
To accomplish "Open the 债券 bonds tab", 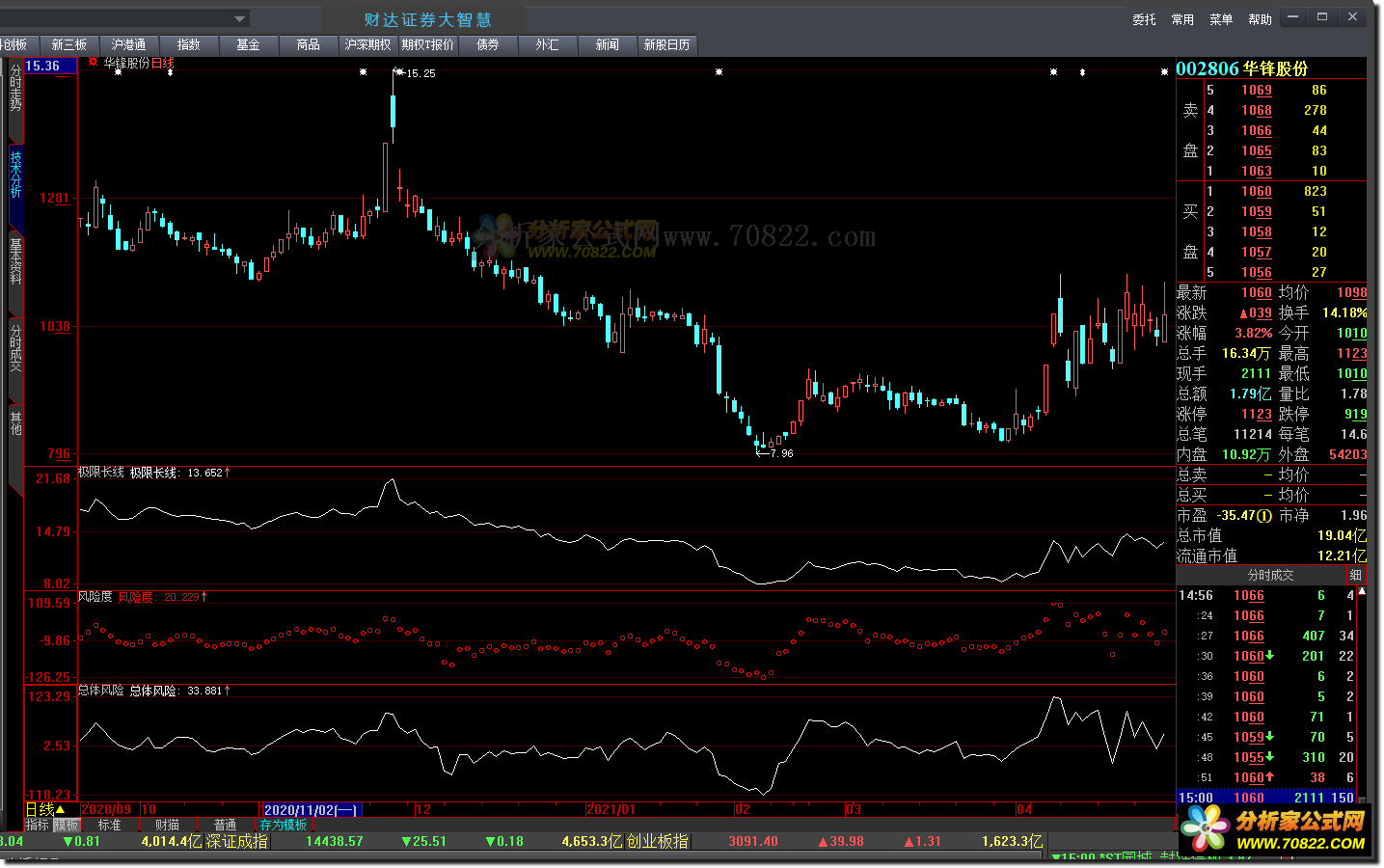I will tap(487, 44).
